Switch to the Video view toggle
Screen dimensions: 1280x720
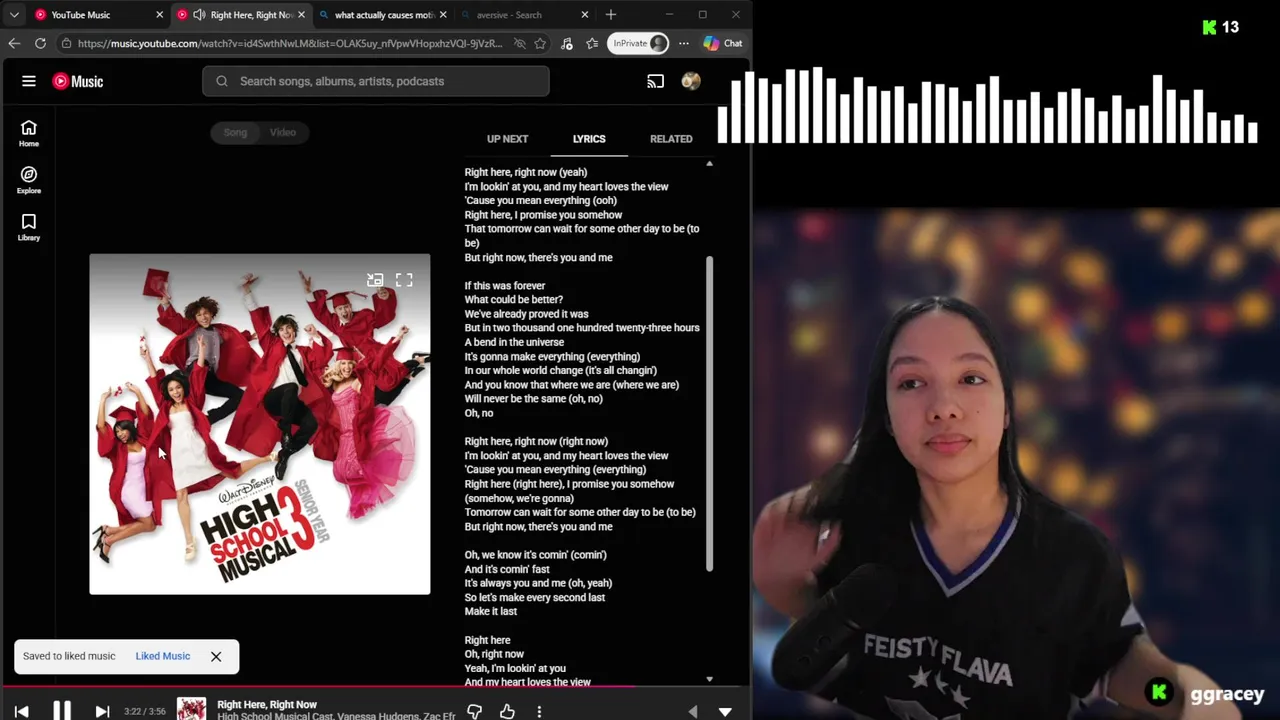[283, 132]
